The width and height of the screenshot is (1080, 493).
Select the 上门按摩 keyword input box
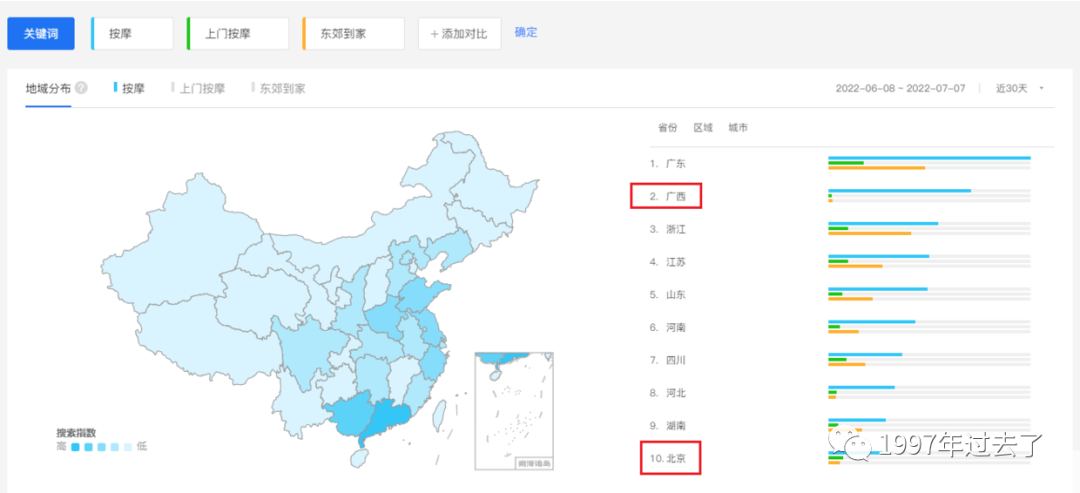tap(238, 34)
